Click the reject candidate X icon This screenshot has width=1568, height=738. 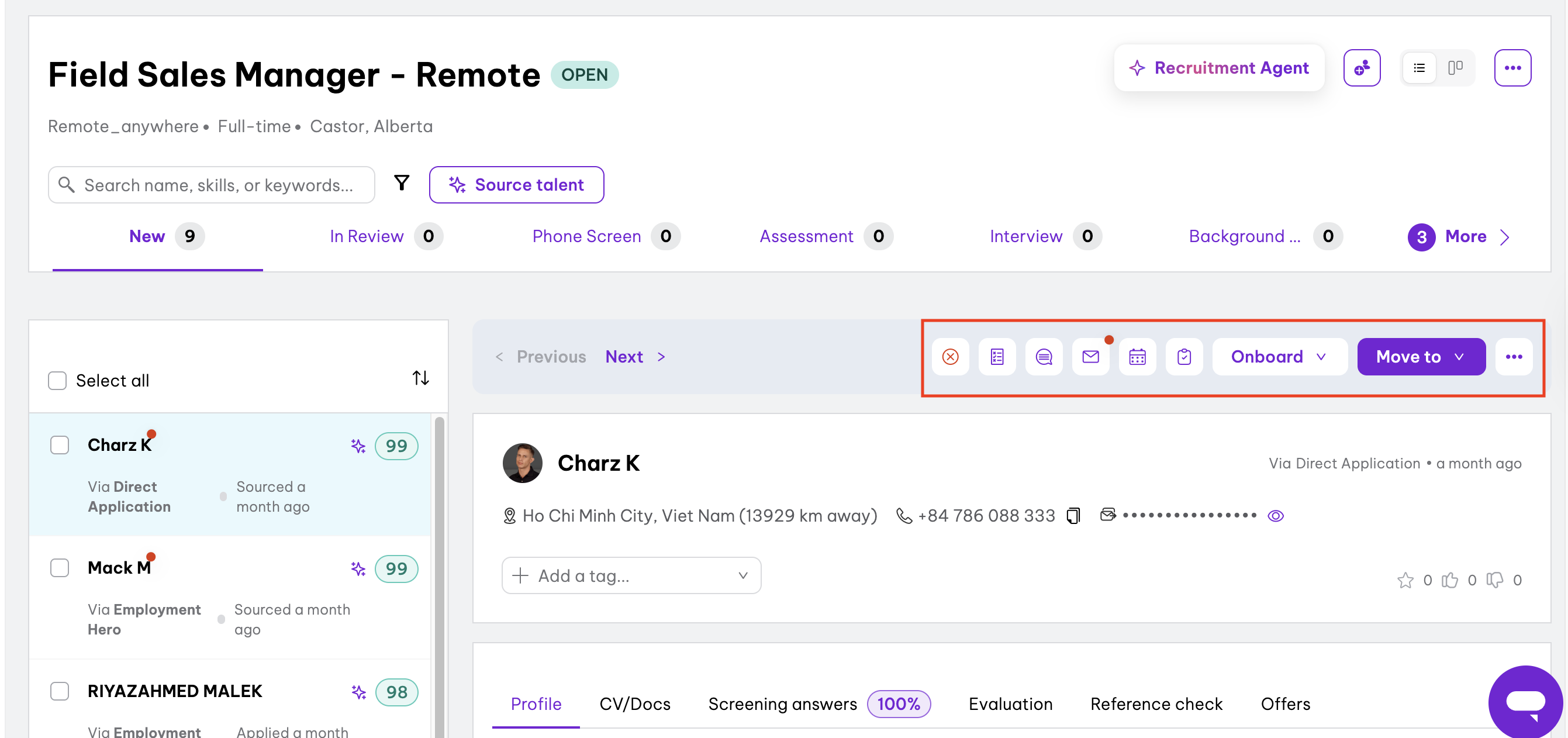click(x=950, y=357)
